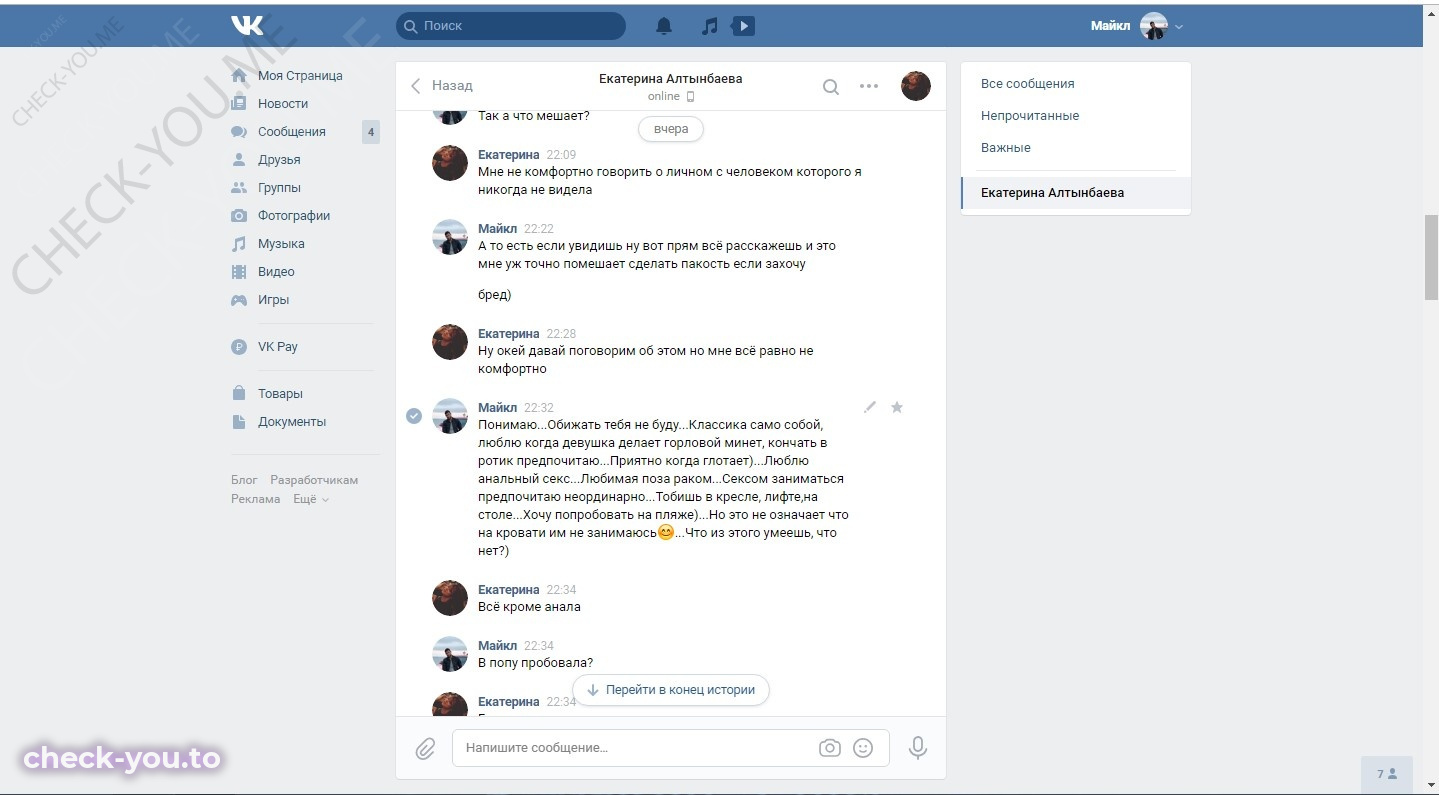Open the Разработчикам footer link

(314, 480)
